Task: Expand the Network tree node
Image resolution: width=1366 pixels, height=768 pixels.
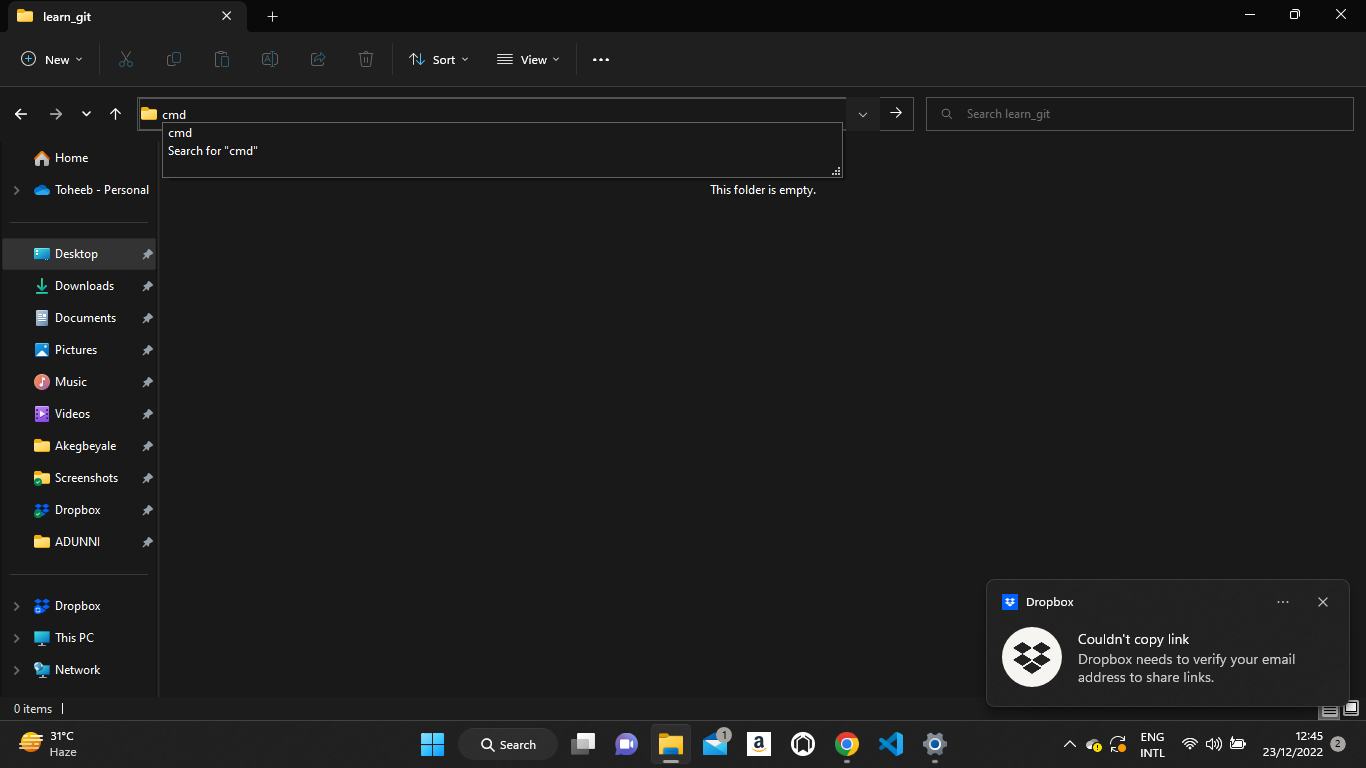Action: (x=16, y=670)
